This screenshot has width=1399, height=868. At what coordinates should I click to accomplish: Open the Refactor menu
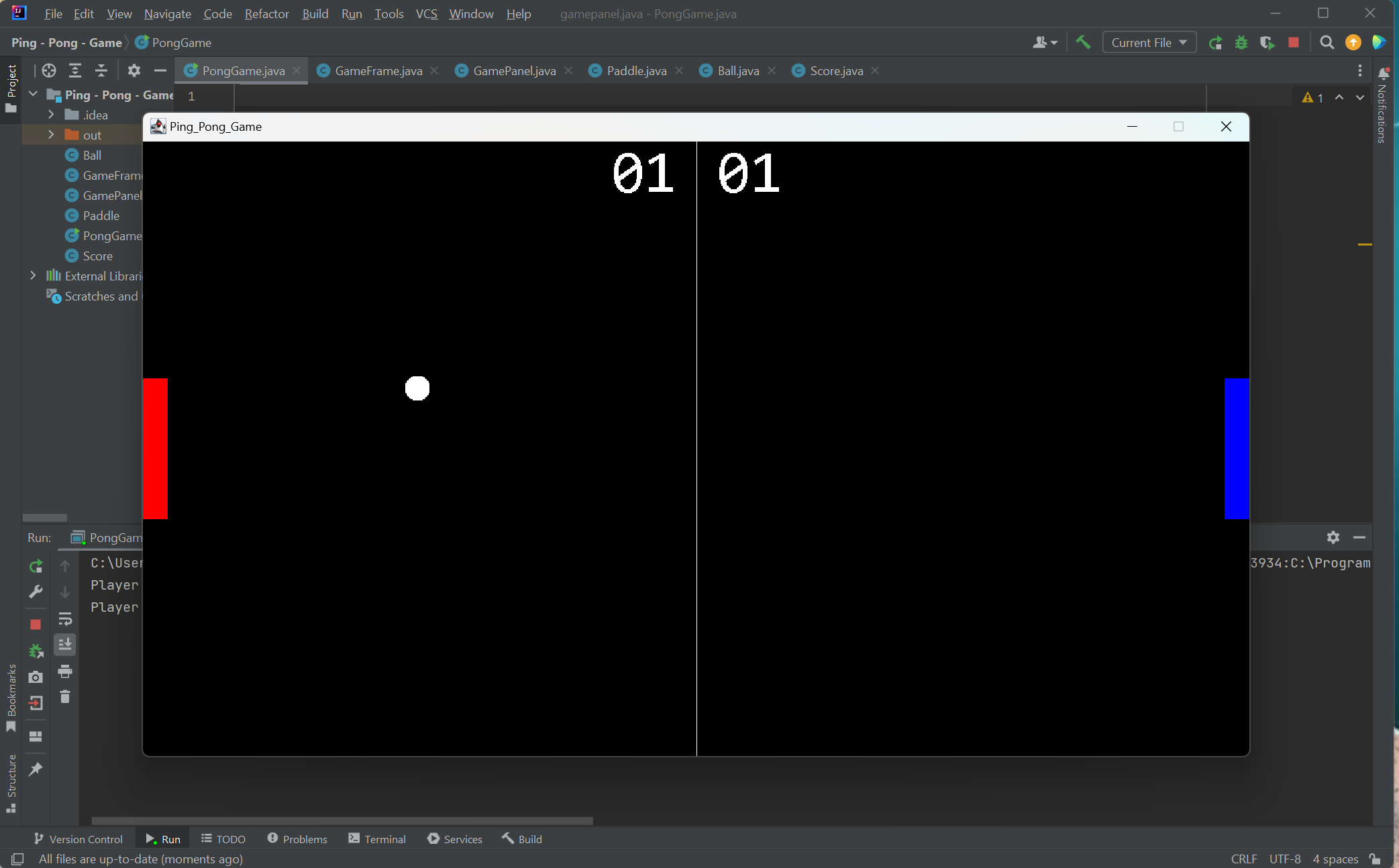coord(266,13)
